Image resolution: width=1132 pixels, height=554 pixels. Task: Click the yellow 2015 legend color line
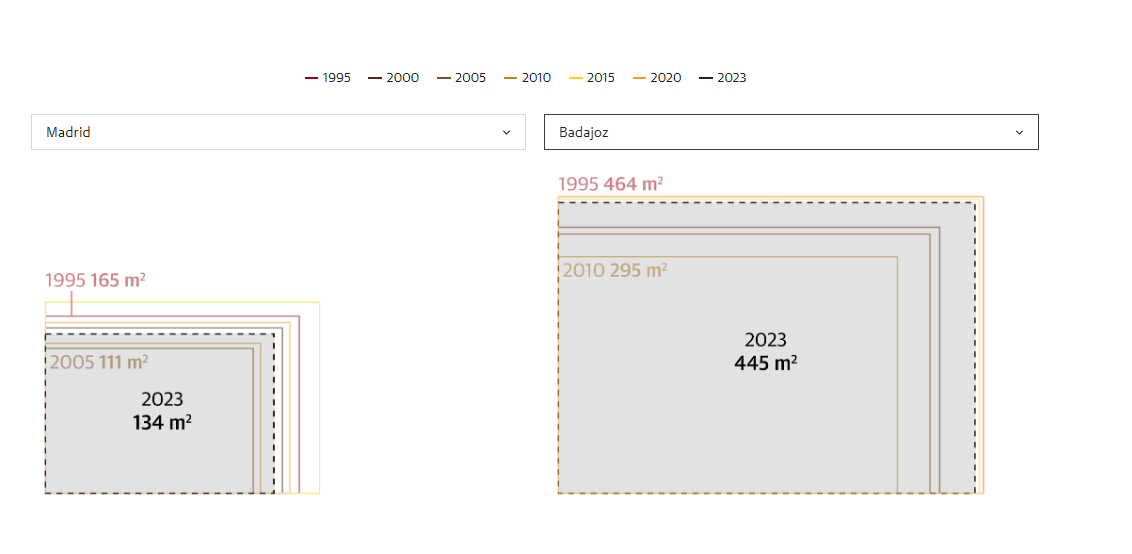pyautogui.click(x=576, y=78)
